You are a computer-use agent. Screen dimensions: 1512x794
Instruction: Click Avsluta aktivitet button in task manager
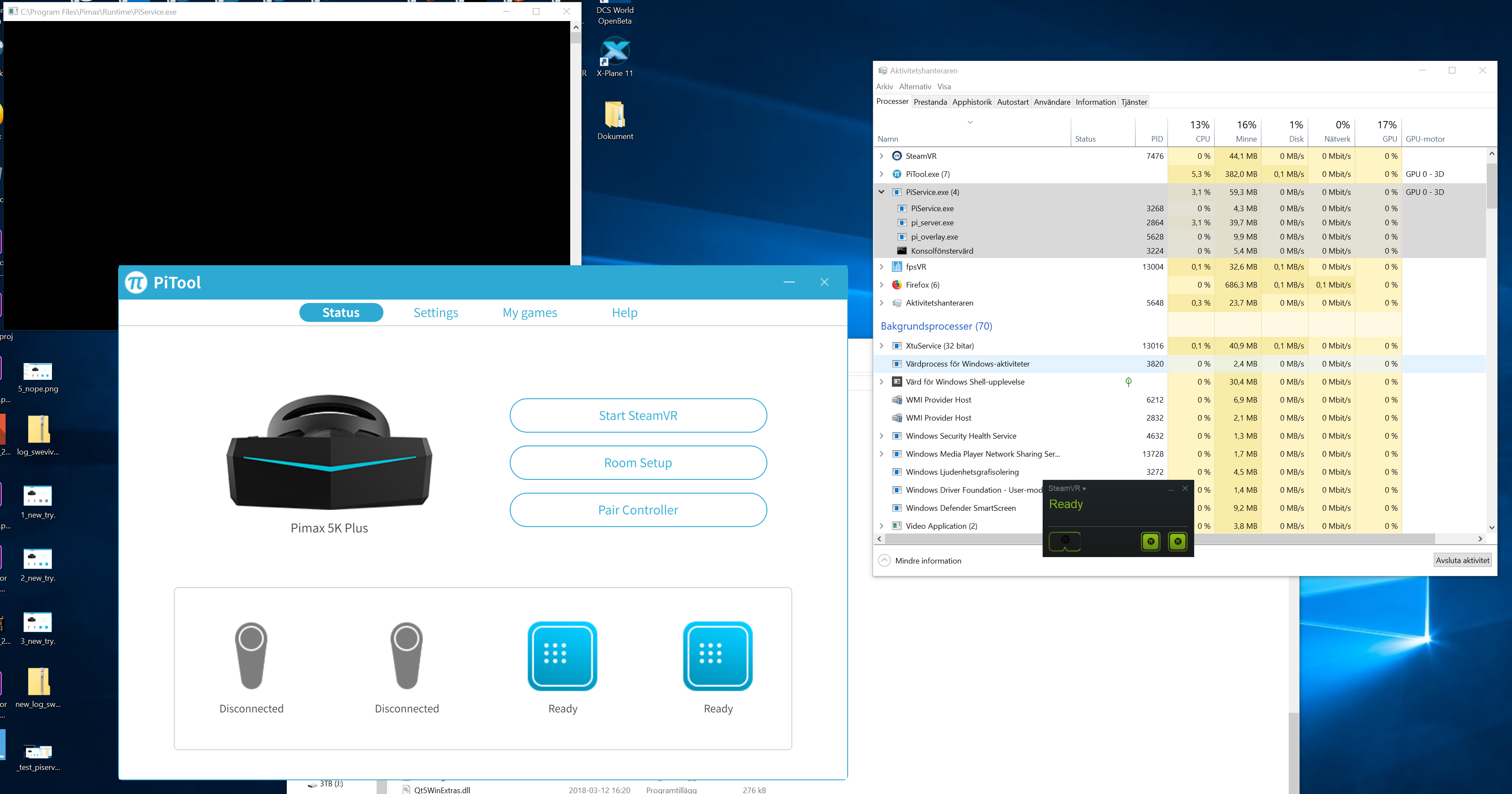pyautogui.click(x=1462, y=560)
